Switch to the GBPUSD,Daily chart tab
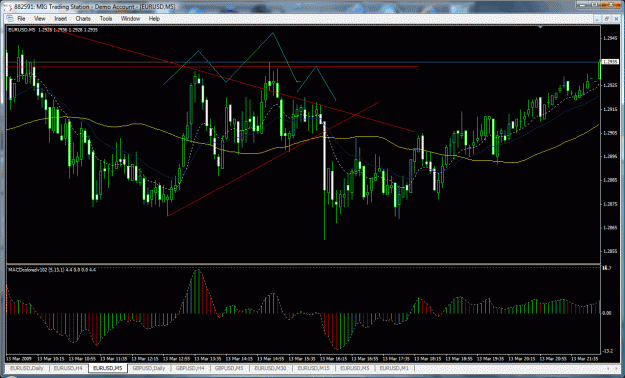Image resolution: width=625 pixels, height=378 pixels. coord(149,368)
